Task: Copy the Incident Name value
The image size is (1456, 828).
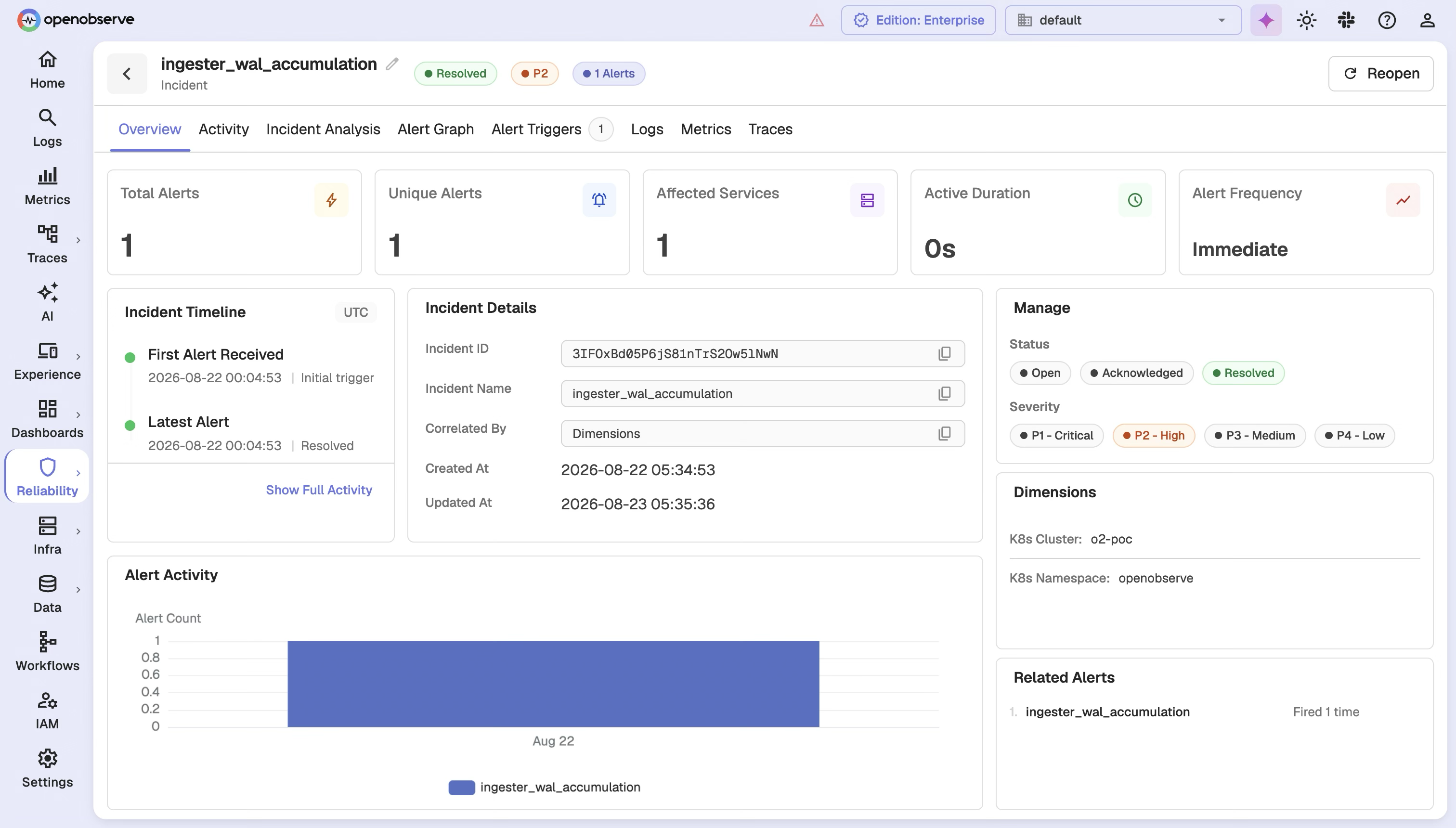Action: tap(944, 393)
